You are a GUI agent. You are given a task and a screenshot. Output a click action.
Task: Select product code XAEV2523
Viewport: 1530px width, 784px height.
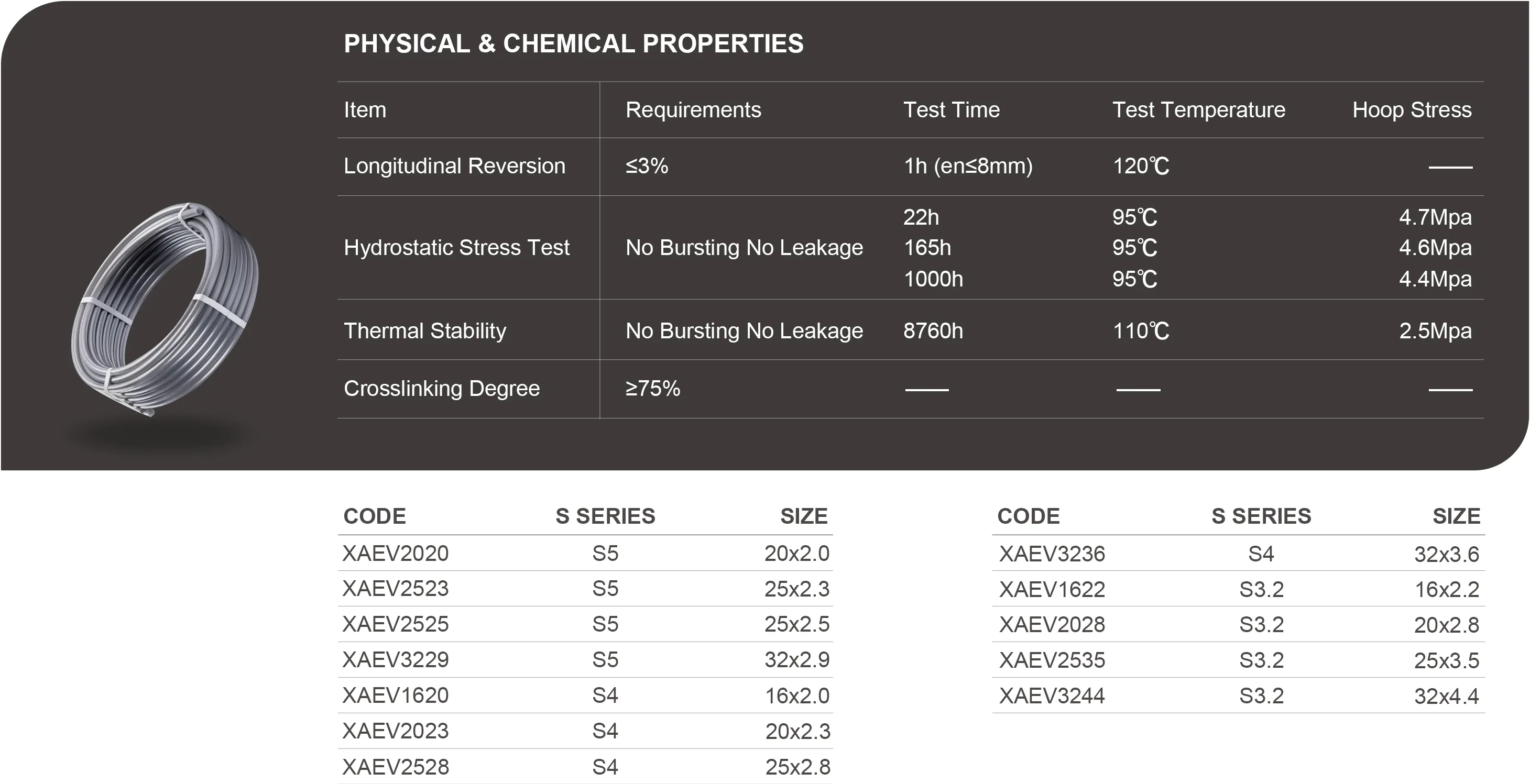396,589
